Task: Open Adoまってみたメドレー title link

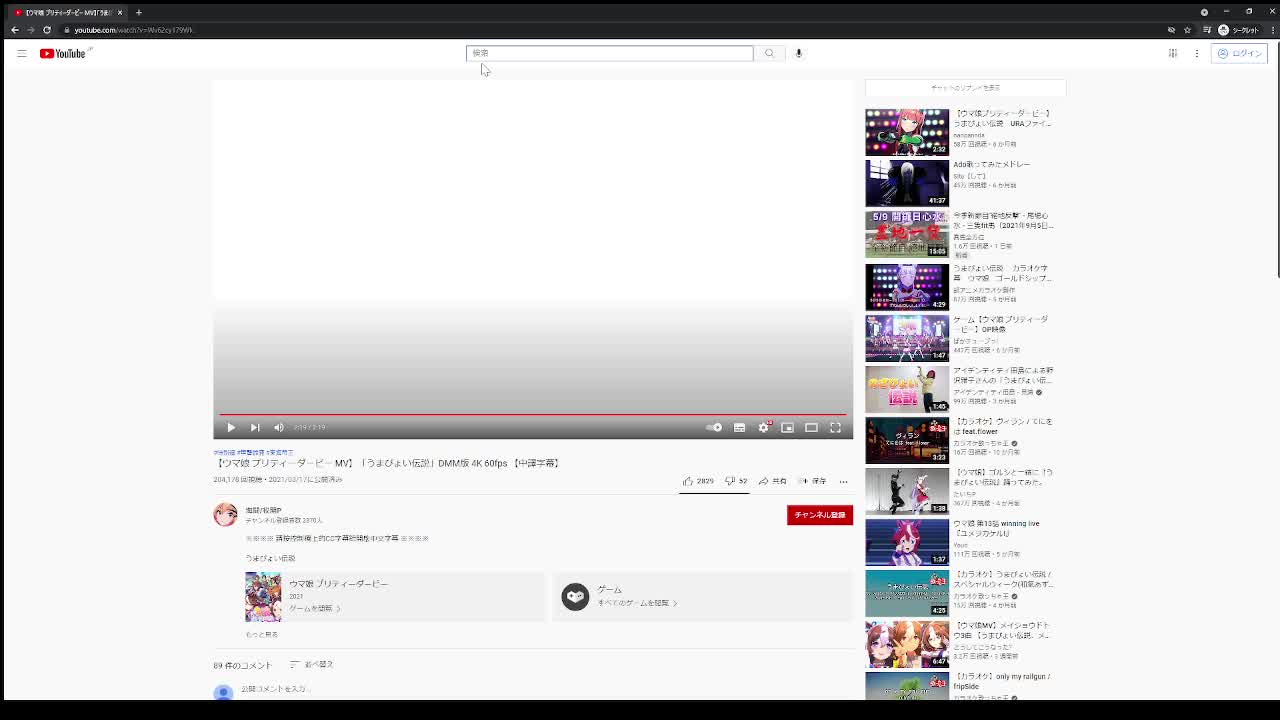Action: coord(991,164)
